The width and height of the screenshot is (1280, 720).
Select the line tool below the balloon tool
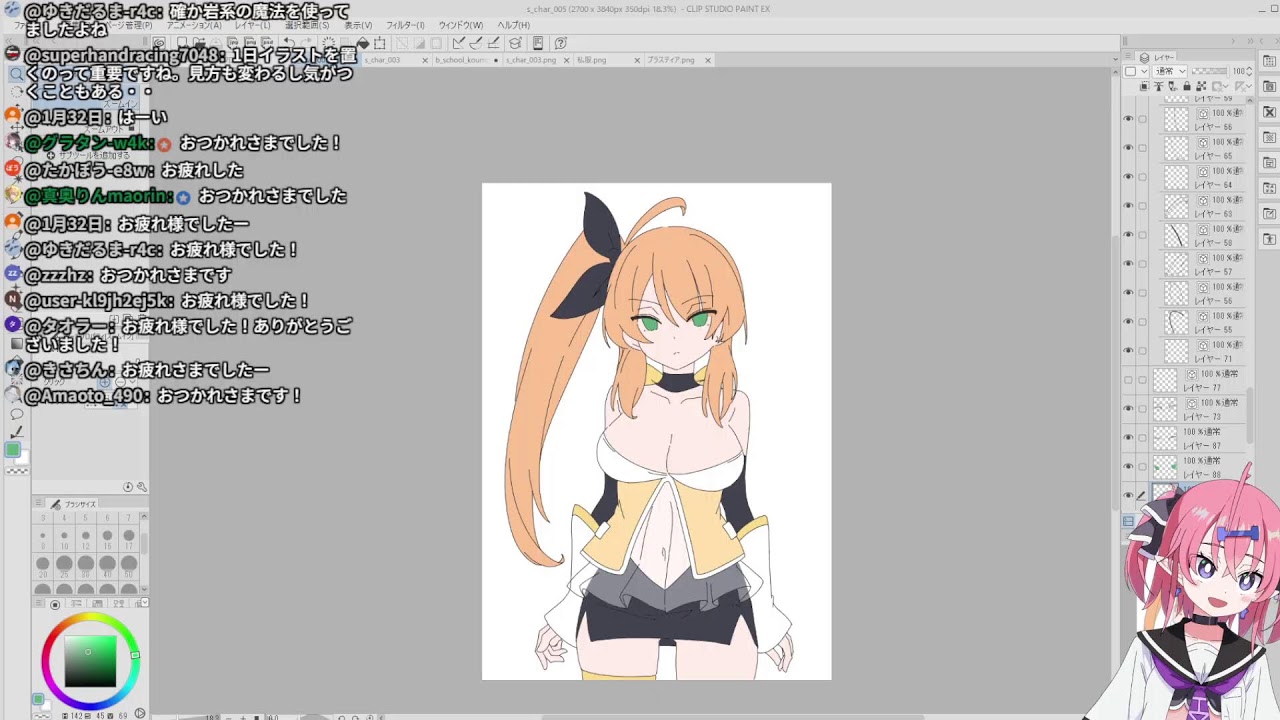point(17,432)
